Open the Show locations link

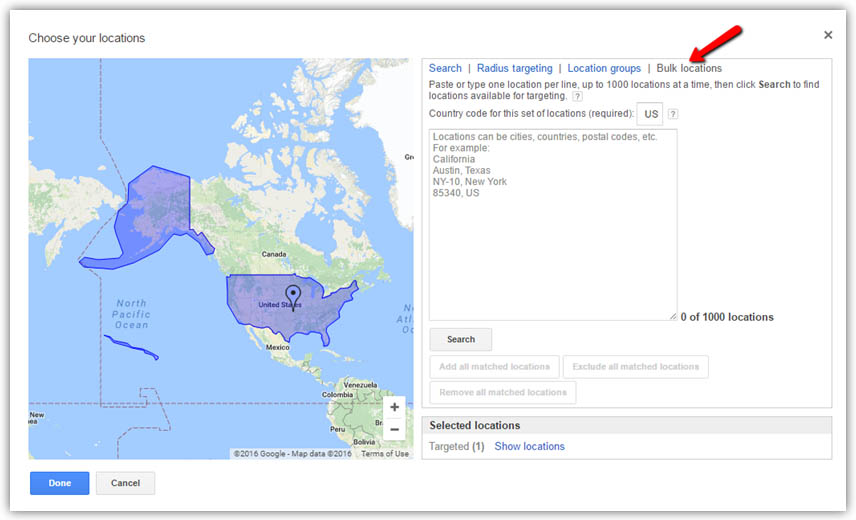[x=530, y=446]
